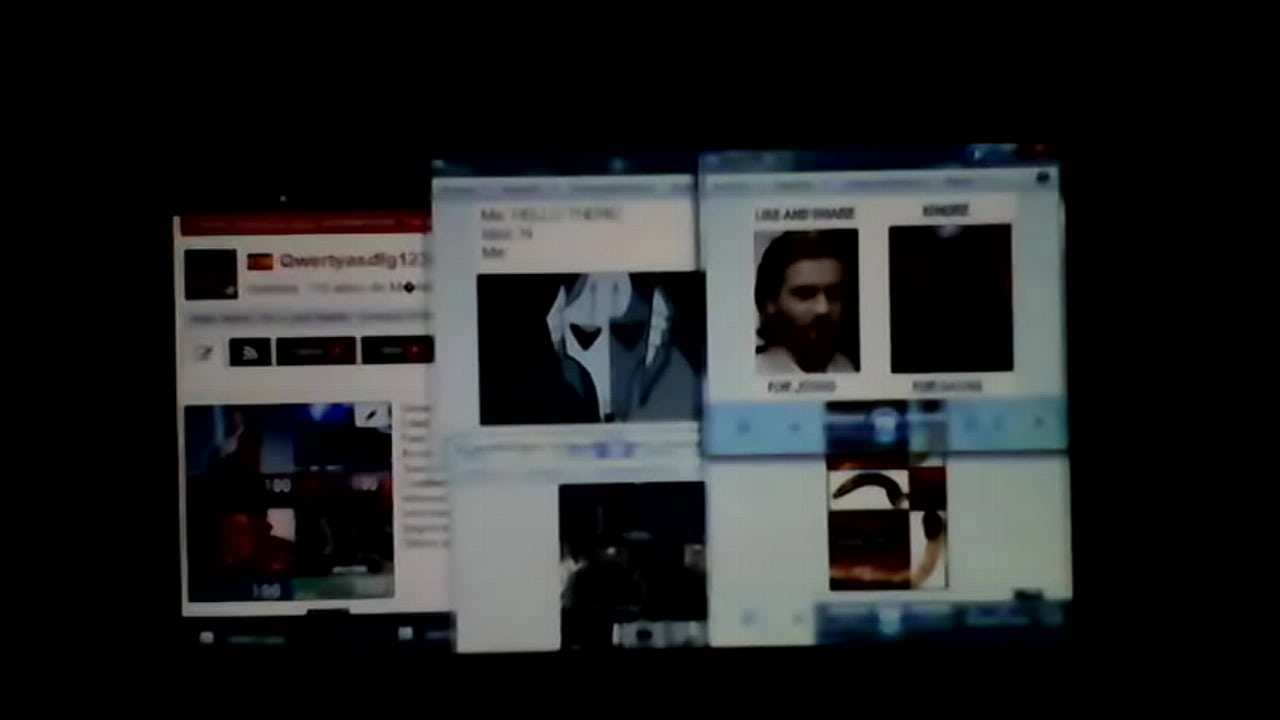Click the caption below the bearded portrait

(801, 386)
